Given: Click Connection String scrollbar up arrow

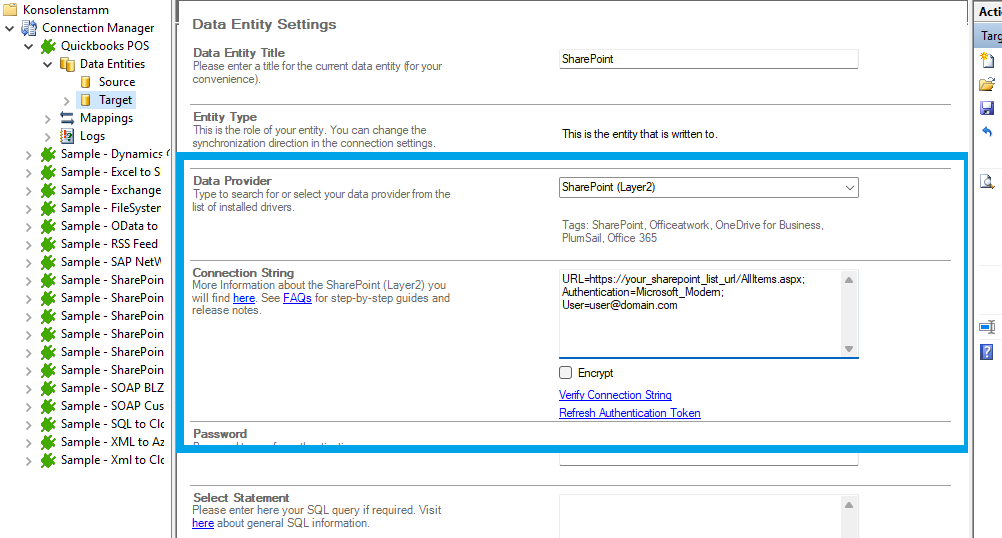Looking at the screenshot, I should [x=849, y=280].
